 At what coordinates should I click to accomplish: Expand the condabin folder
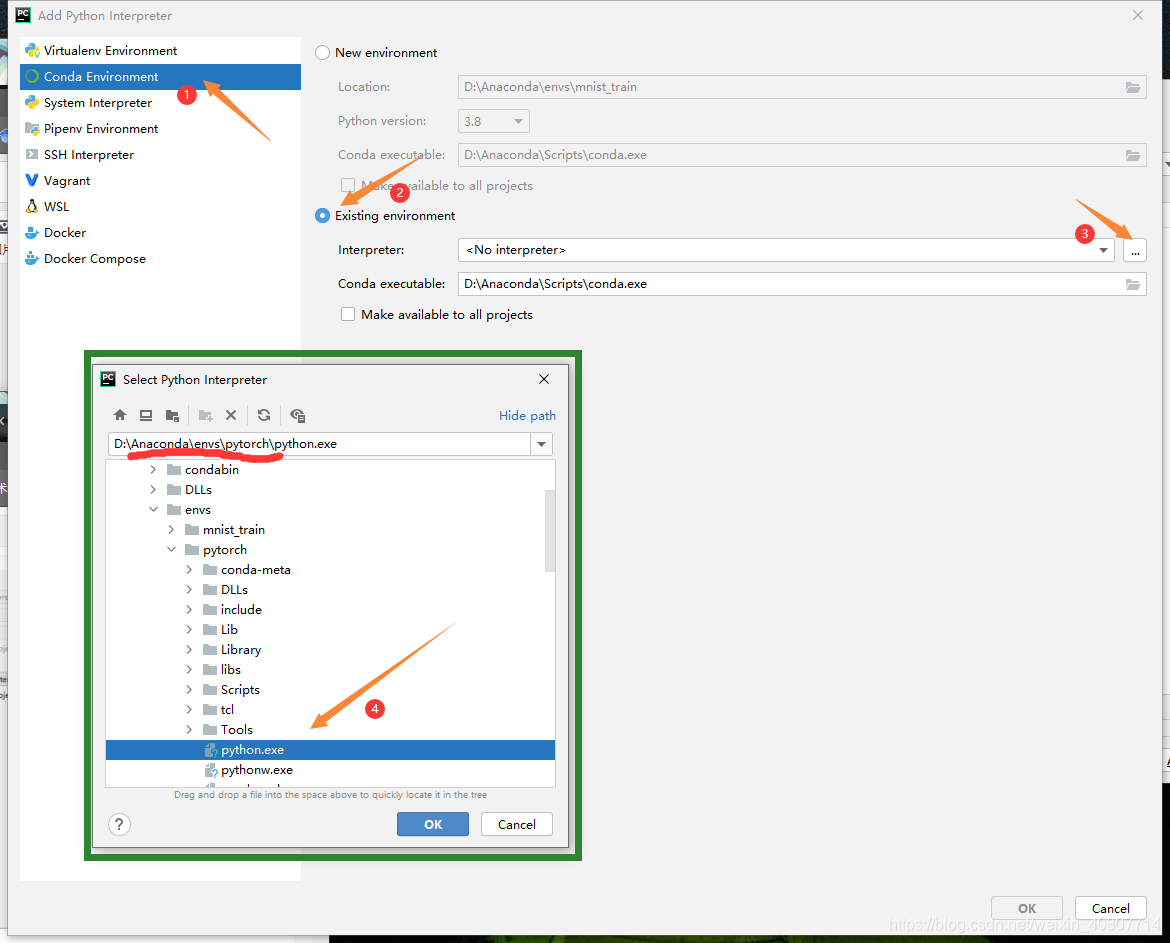(153, 469)
